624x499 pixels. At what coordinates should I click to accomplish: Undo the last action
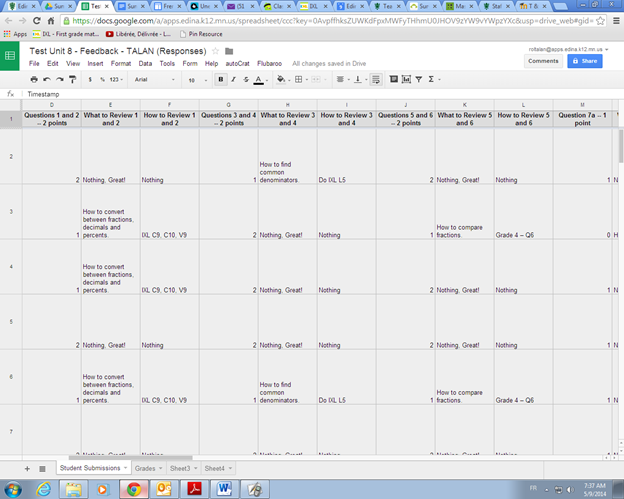pos(47,80)
